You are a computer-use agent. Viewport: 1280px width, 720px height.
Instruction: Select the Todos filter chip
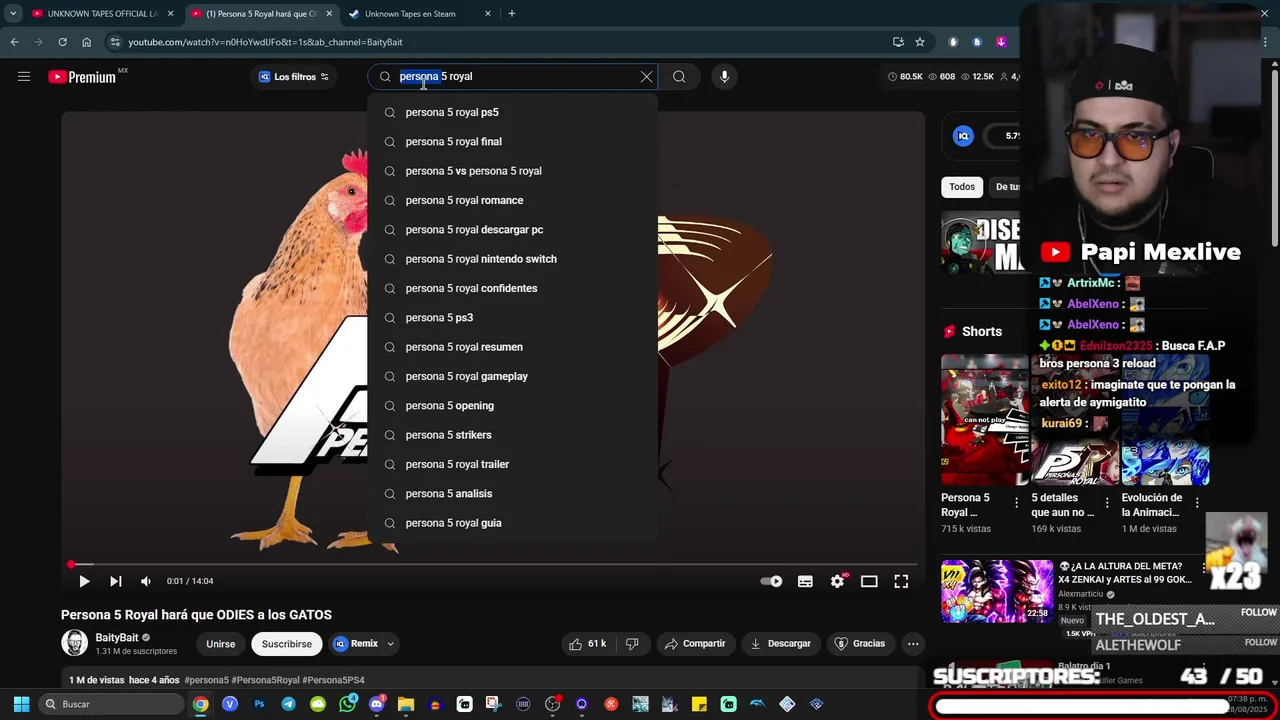pos(962,187)
